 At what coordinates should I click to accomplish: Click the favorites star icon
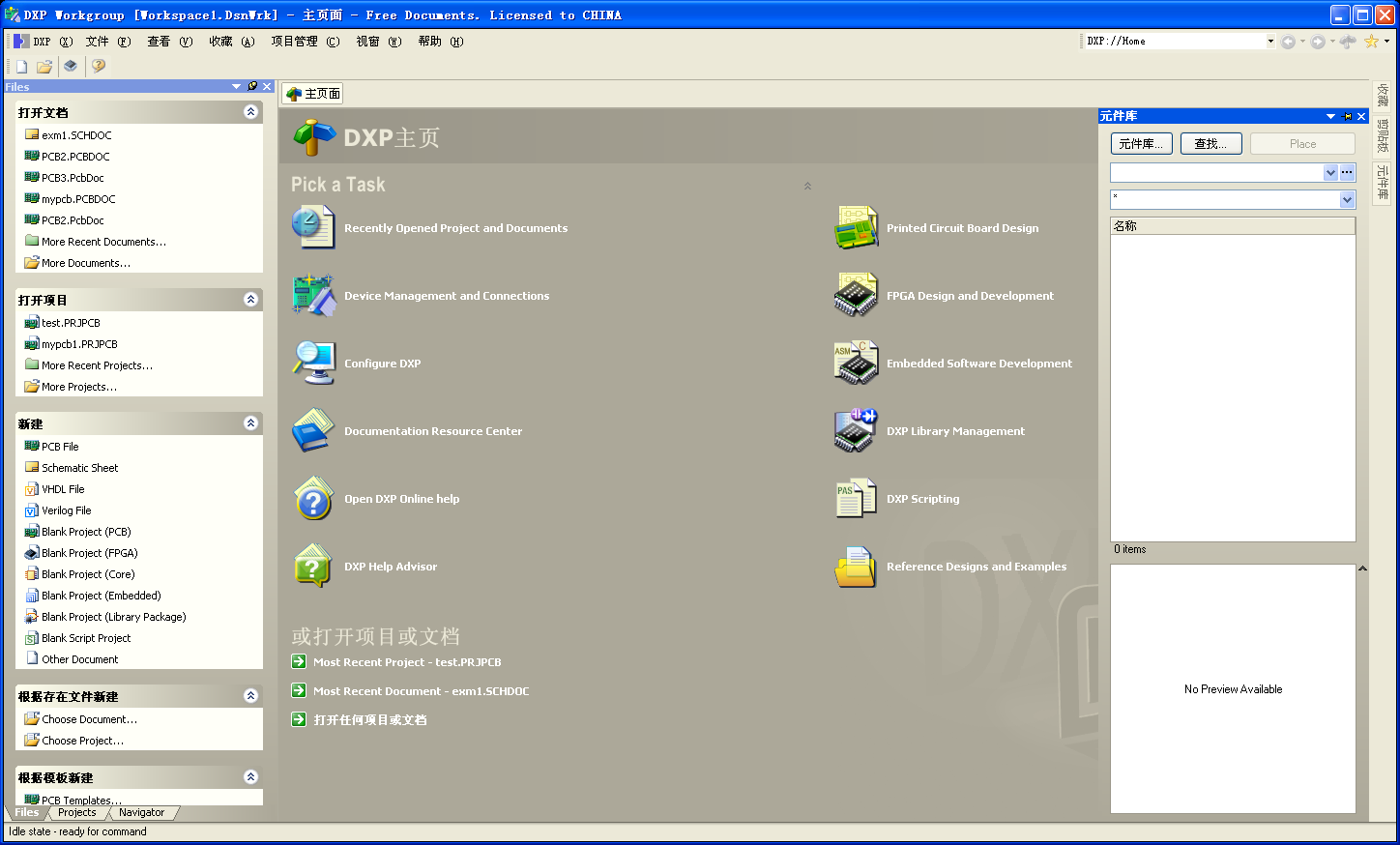click(1371, 42)
